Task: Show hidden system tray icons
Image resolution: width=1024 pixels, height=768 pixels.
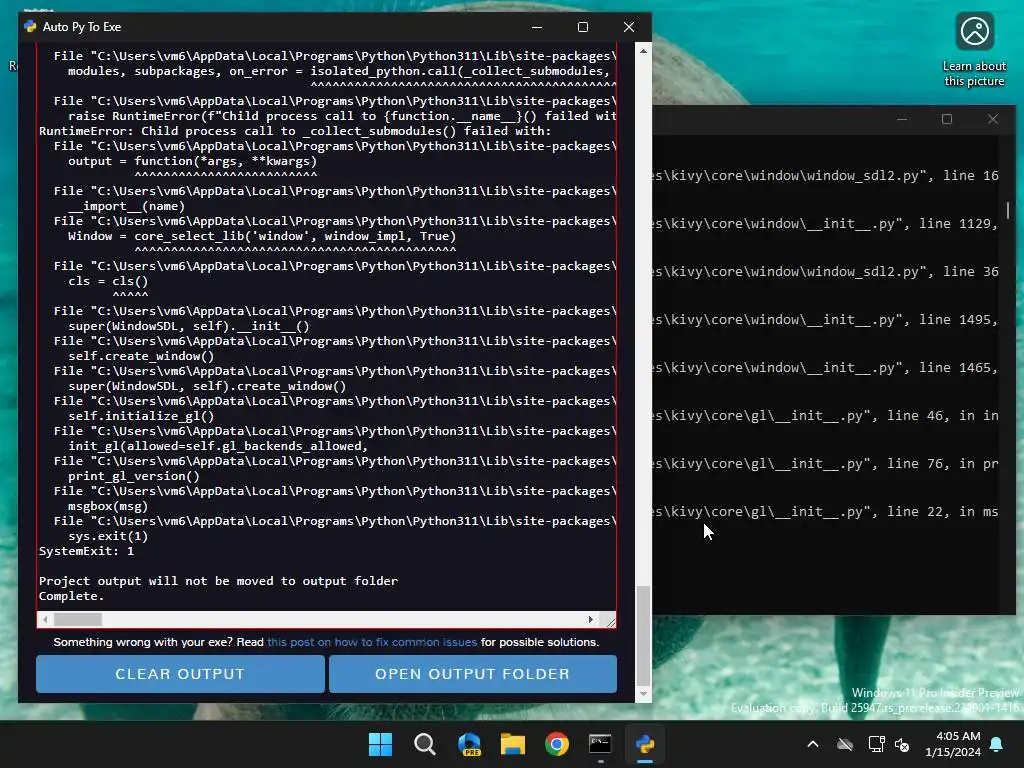Action: 813,744
